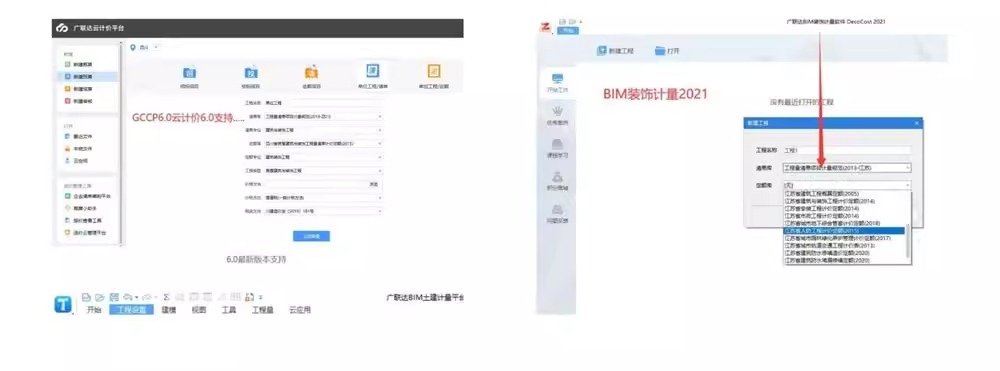Switch to the 工程设置 ribbon tab
The image size is (1000, 371).
coord(131,310)
